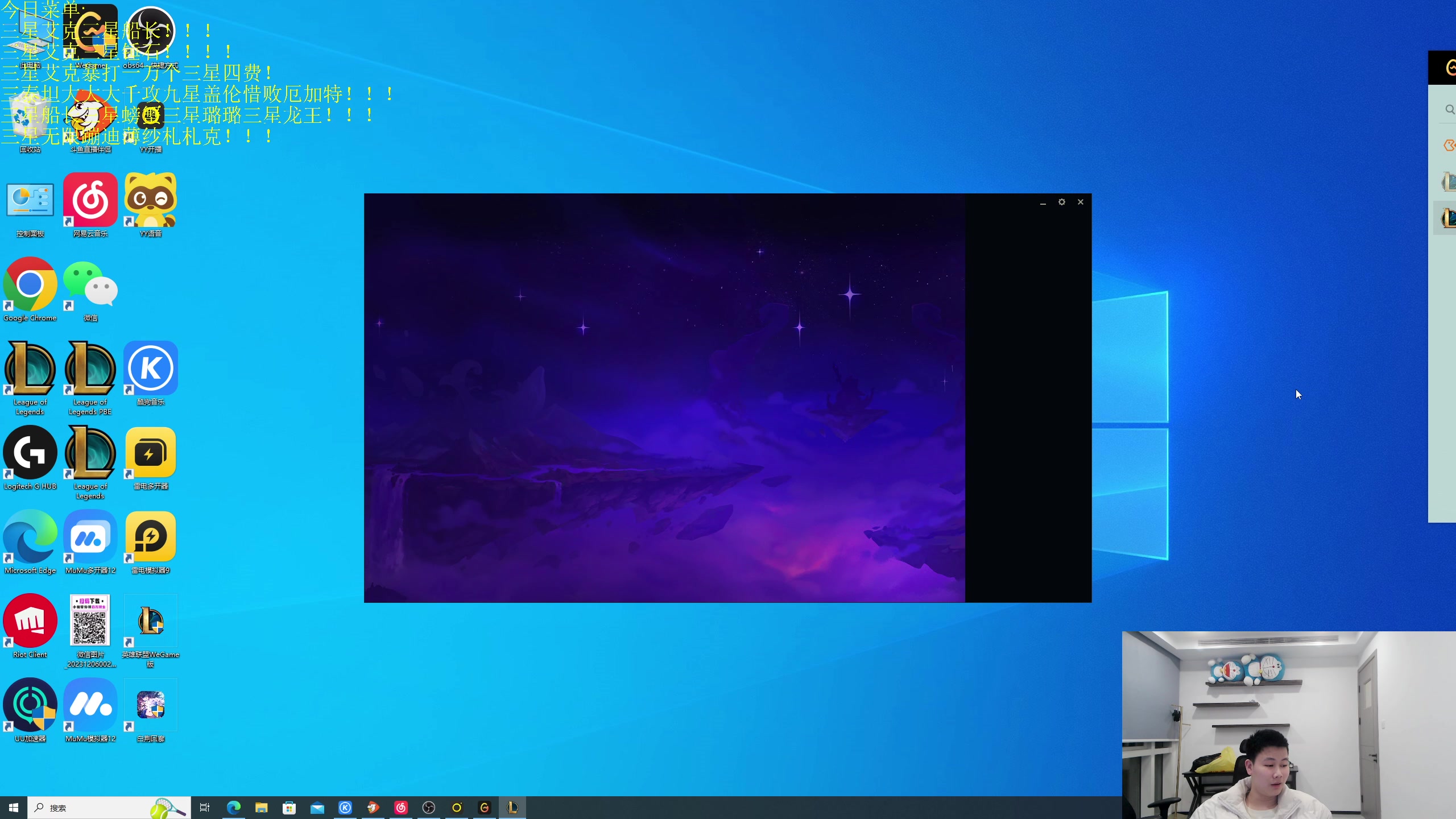Click the webcam overlay showing the streamer

(x=1289, y=725)
